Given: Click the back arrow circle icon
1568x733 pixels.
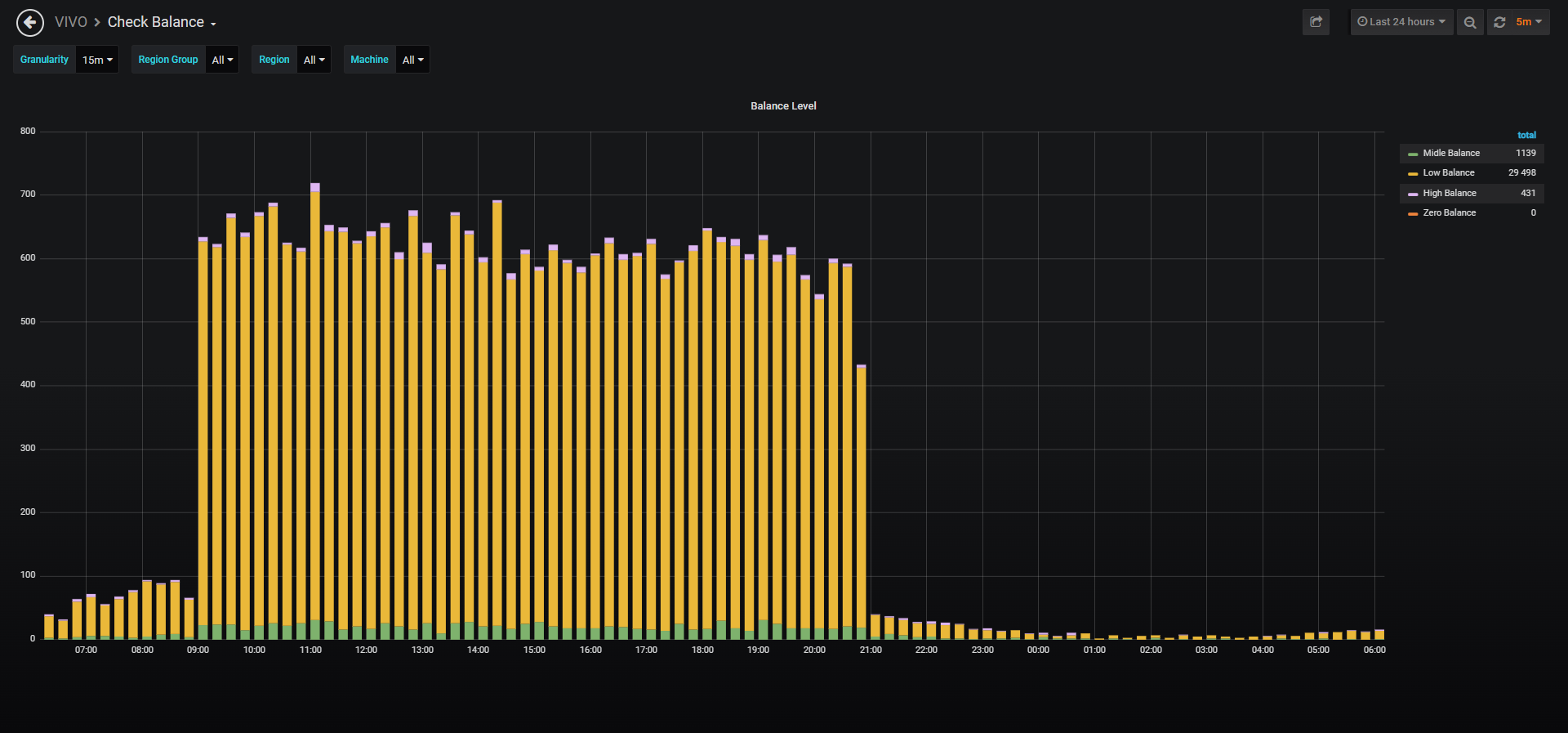Looking at the screenshot, I should click(x=30, y=23).
